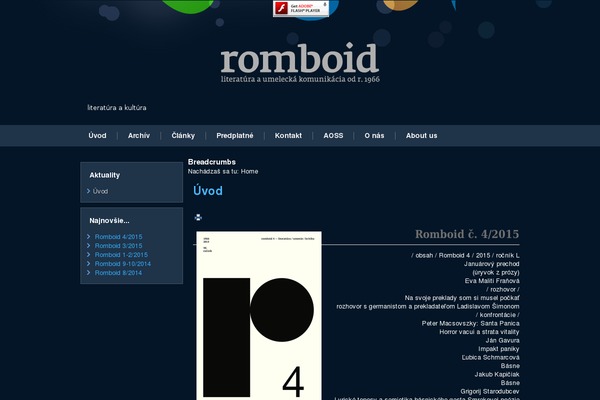Click the Aktuality panel heading
This screenshot has height=400, width=600.
104,175
